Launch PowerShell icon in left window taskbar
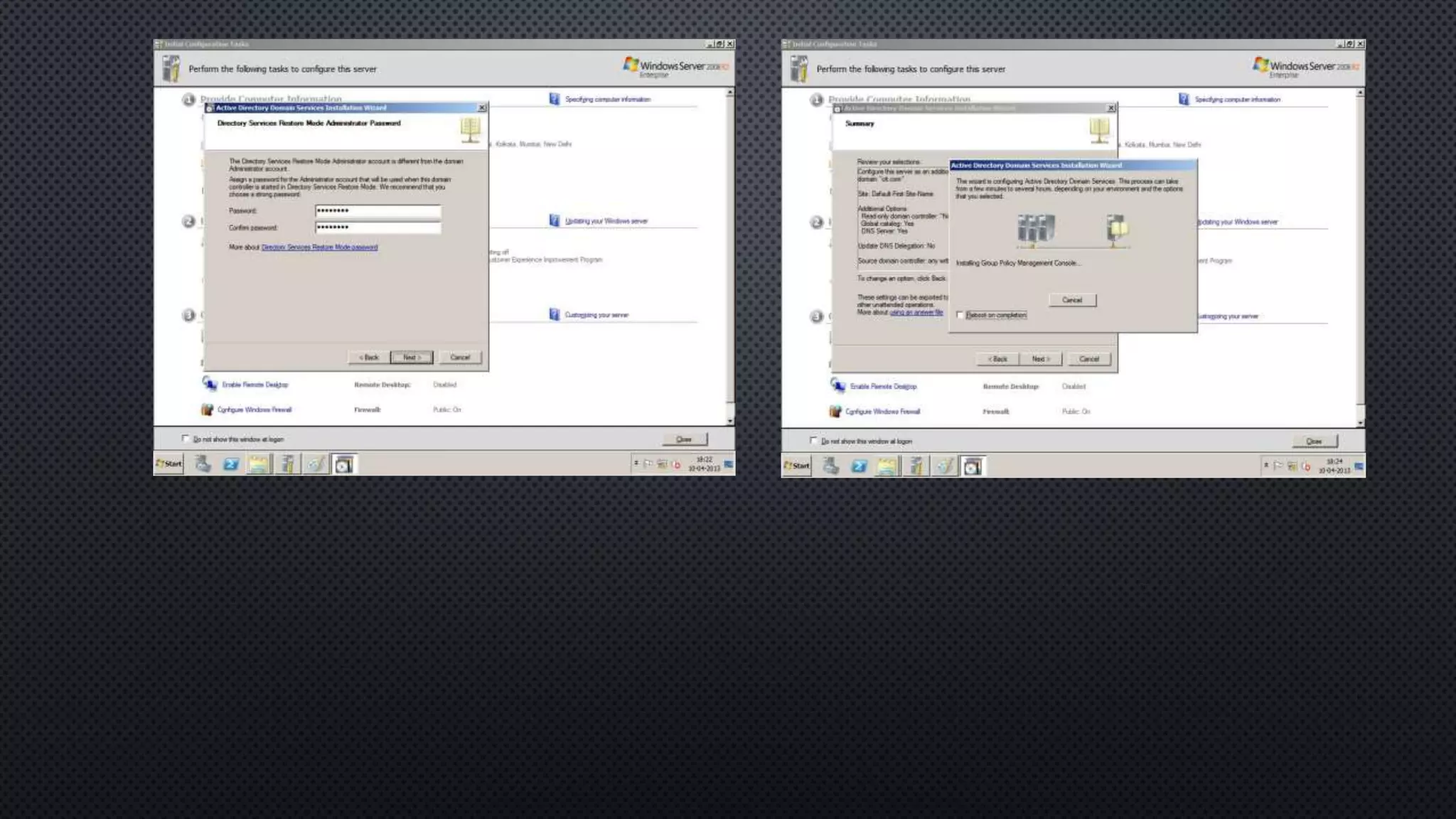 [x=230, y=464]
